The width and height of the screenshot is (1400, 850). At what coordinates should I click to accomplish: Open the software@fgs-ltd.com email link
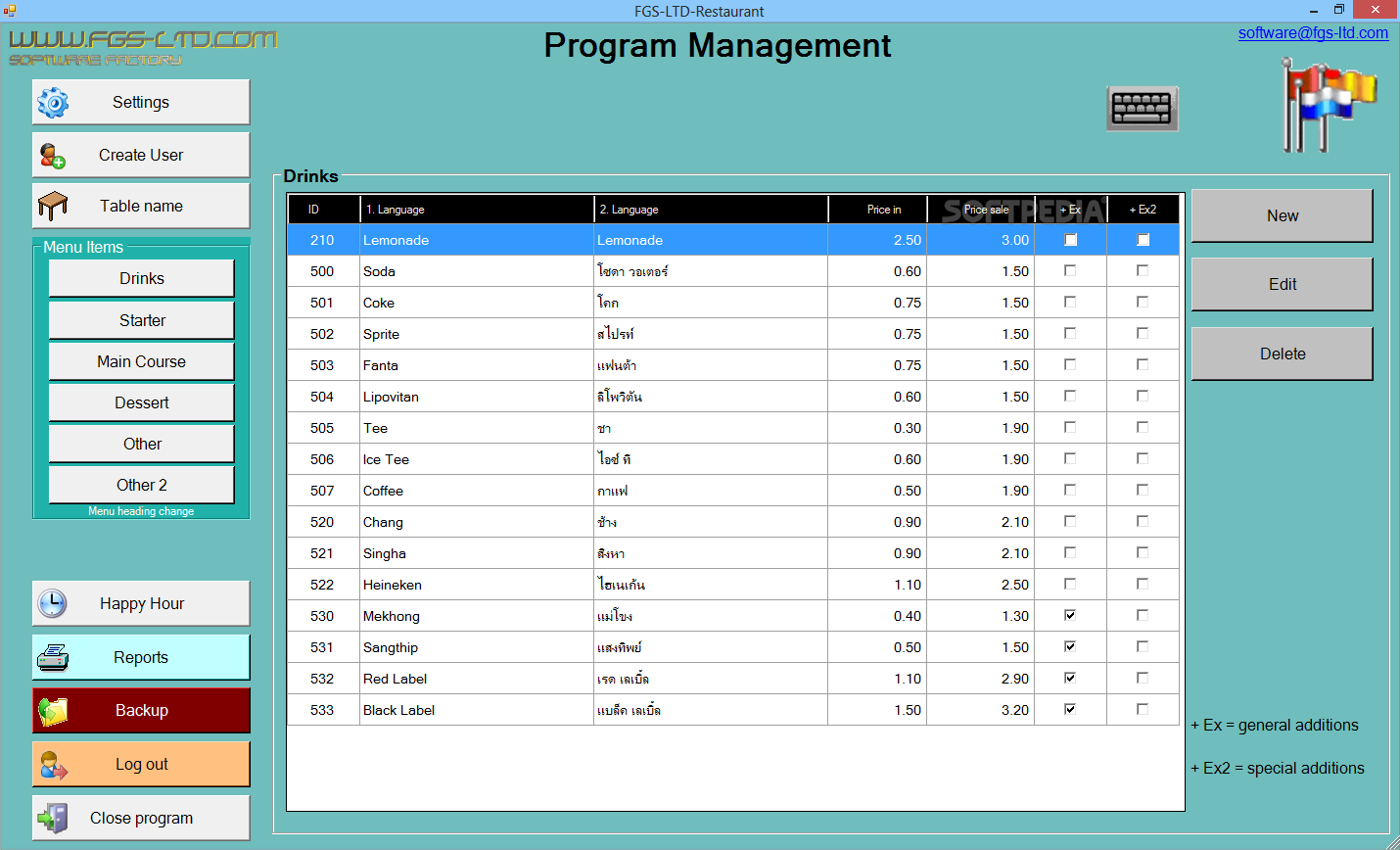pos(1313,32)
